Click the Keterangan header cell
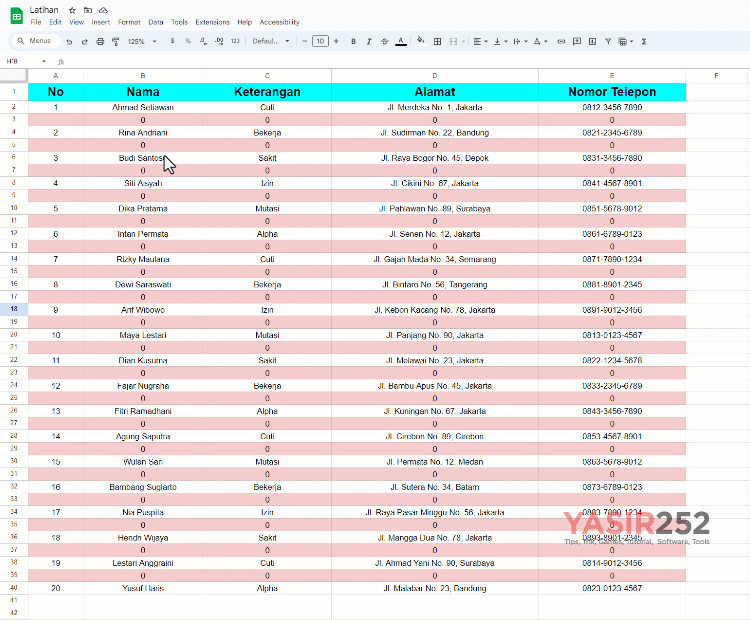Viewport: 750px width, 620px height. tap(267, 92)
